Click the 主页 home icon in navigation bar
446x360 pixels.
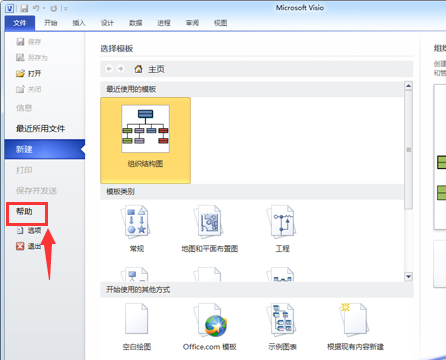(x=138, y=69)
